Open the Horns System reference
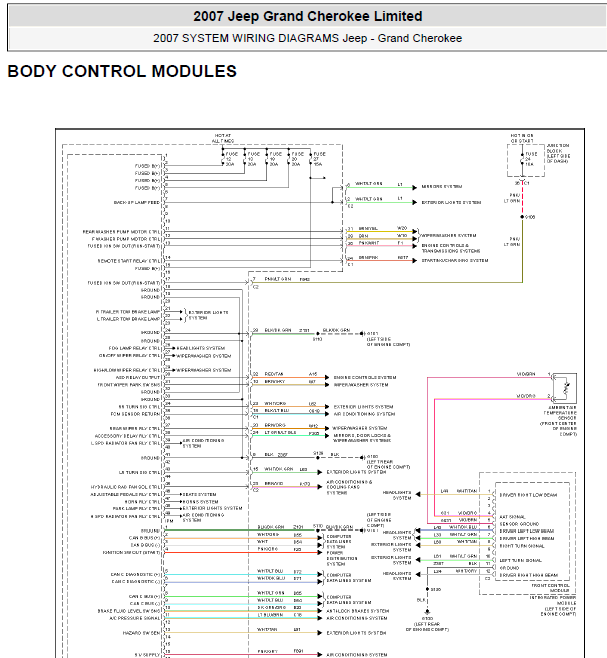 tap(200, 501)
